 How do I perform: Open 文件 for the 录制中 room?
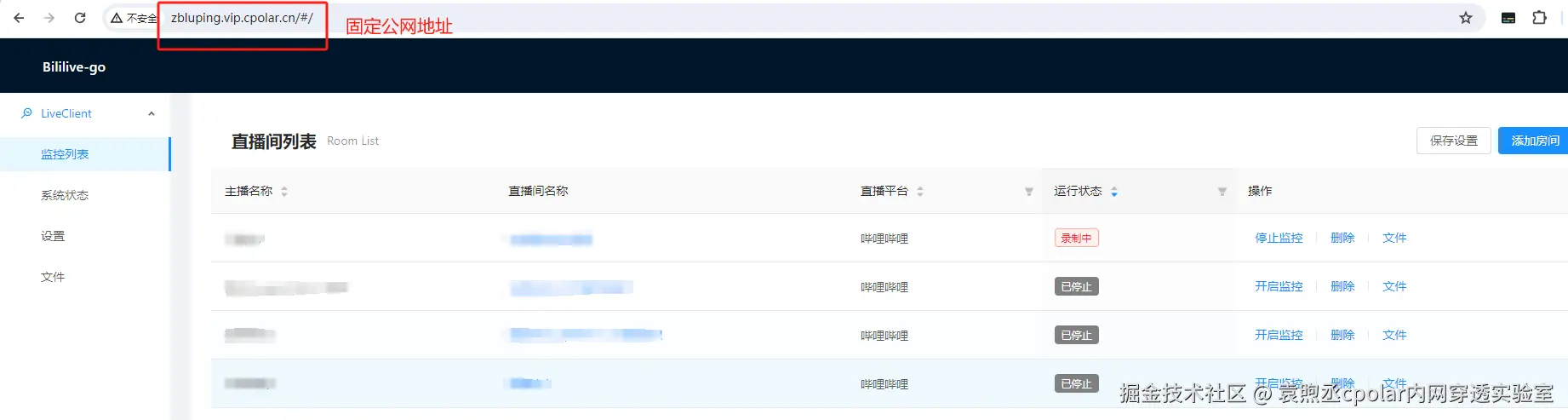(x=1394, y=238)
